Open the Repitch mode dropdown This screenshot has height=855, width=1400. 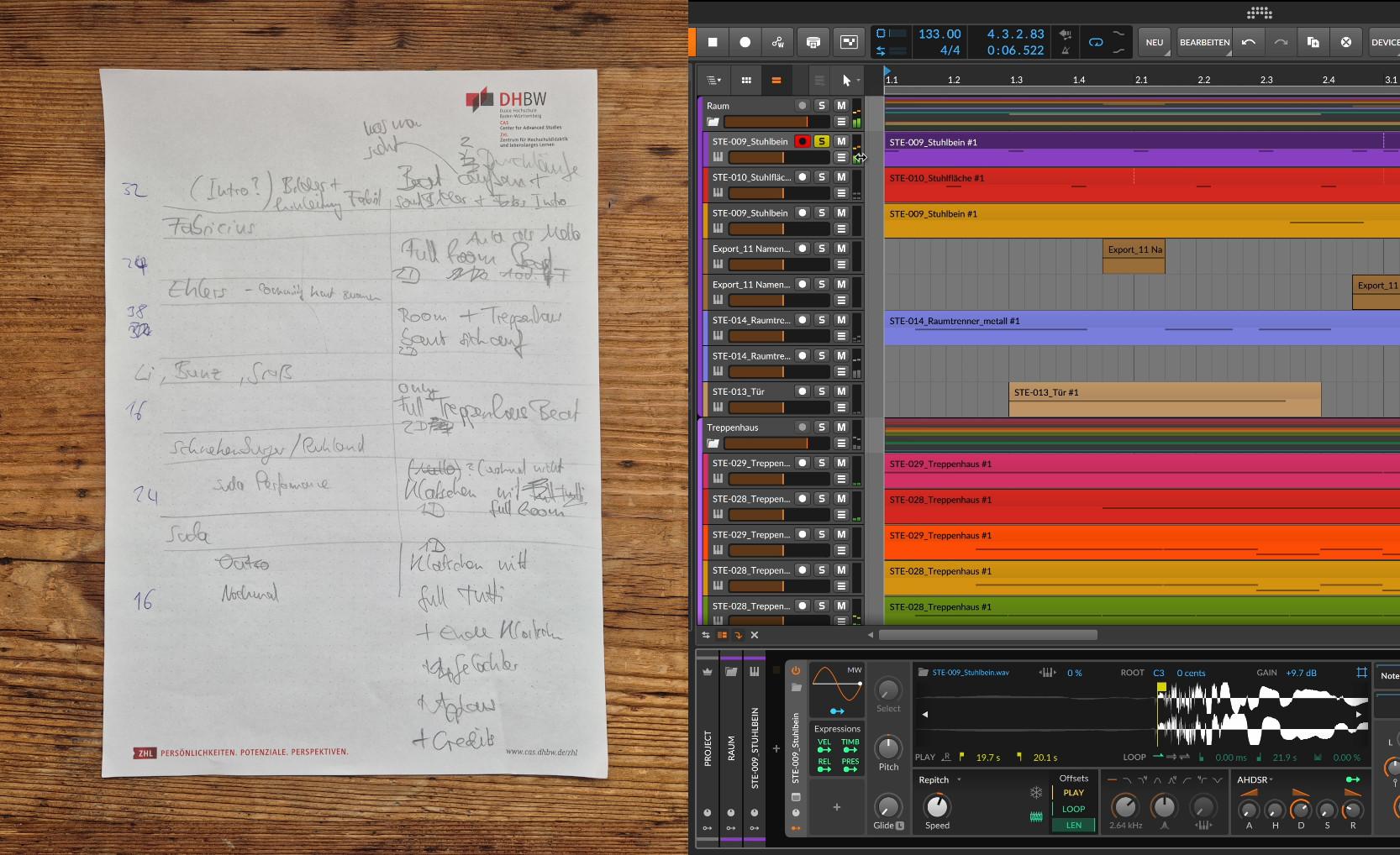click(x=939, y=780)
